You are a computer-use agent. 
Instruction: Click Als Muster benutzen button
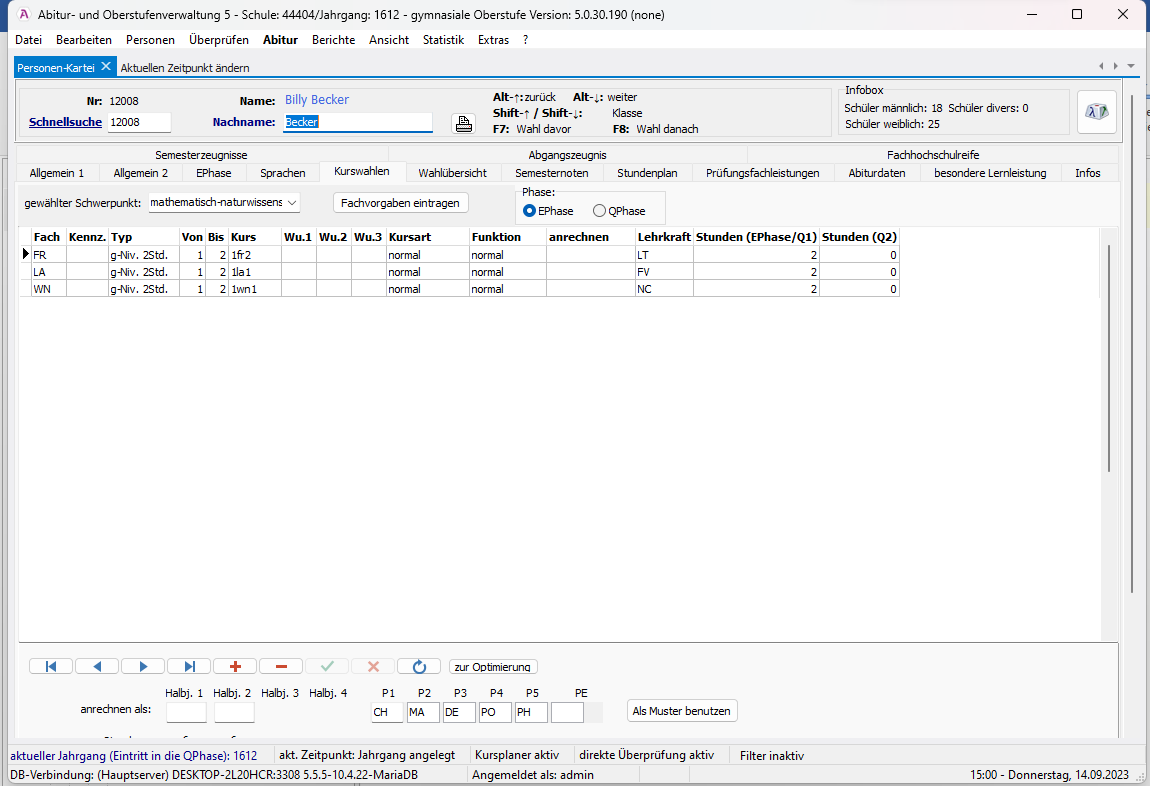click(681, 711)
